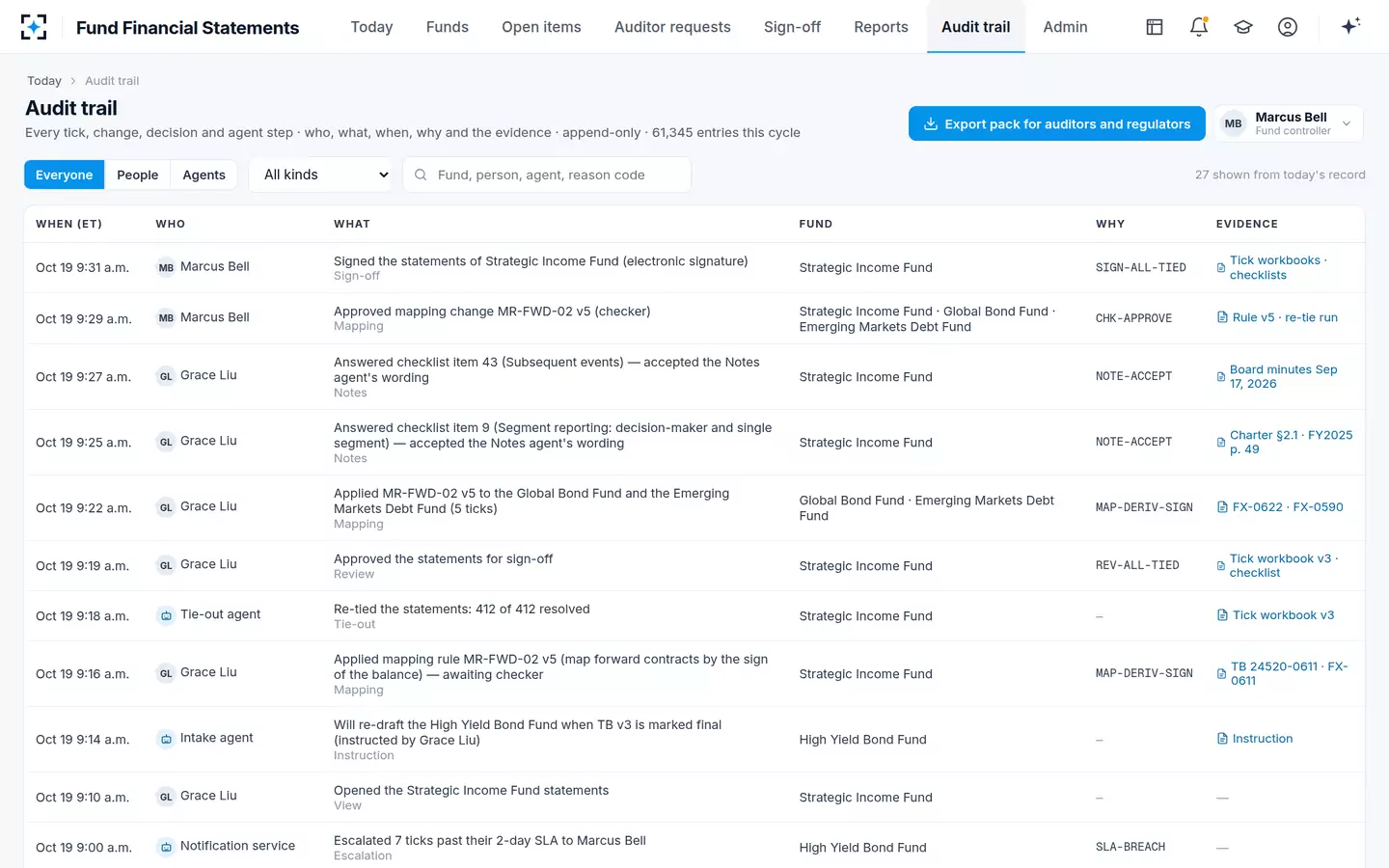This screenshot has width=1389, height=868.
Task: Switch filter to People
Action: coord(138,175)
